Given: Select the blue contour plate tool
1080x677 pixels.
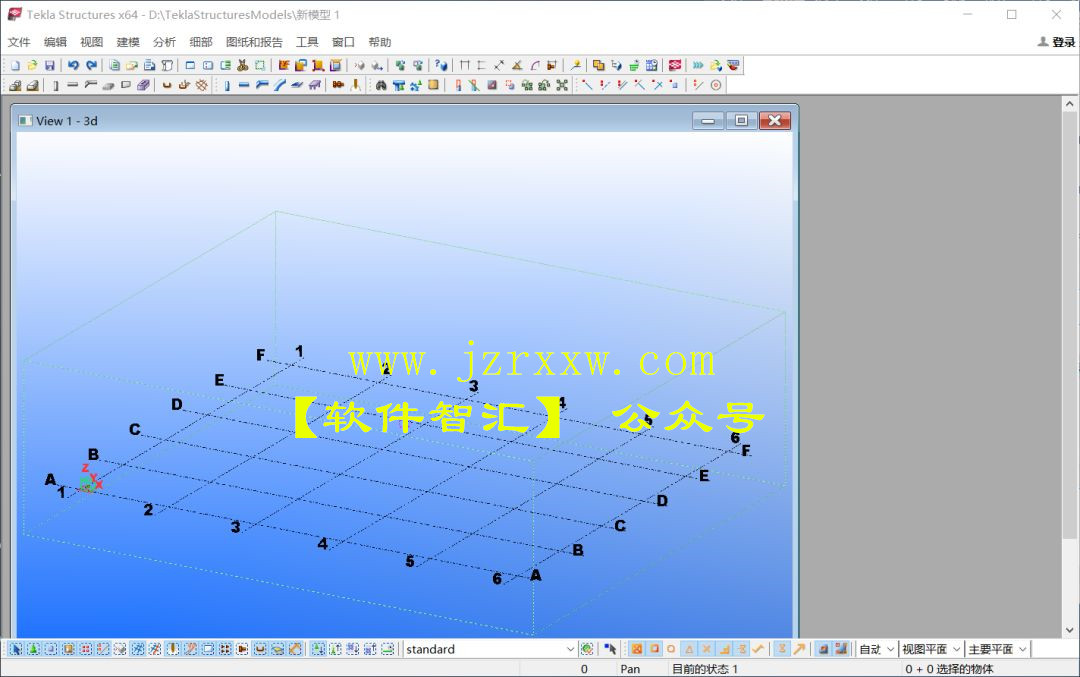Looking at the screenshot, I should [297, 85].
